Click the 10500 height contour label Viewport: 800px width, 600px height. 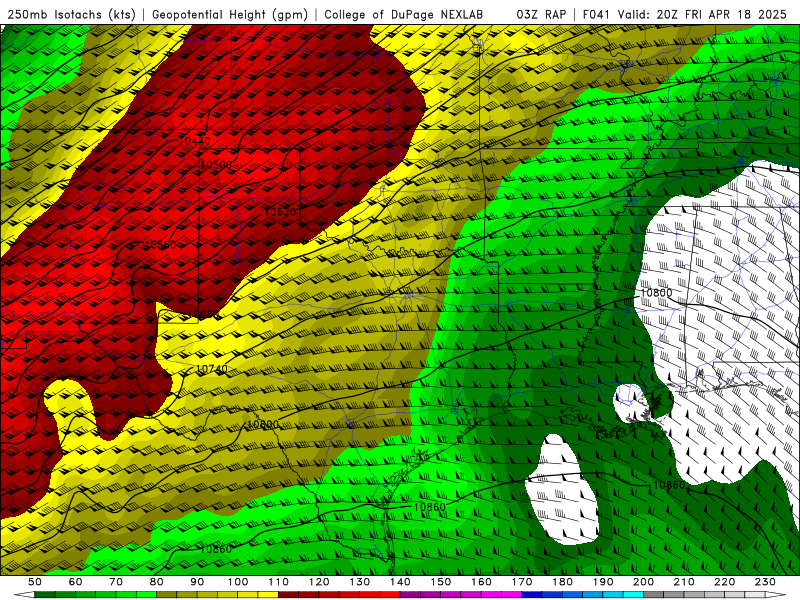click(216, 164)
